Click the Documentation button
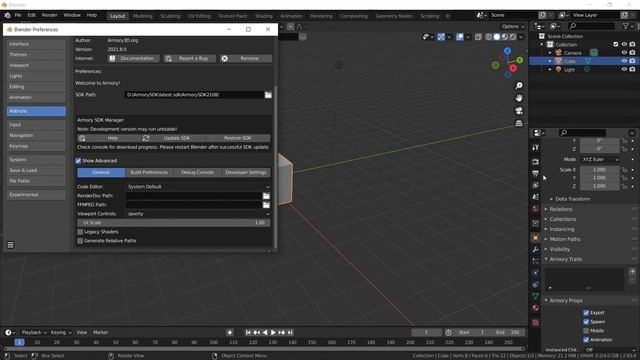This screenshot has width=640, height=360. [133, 58]
